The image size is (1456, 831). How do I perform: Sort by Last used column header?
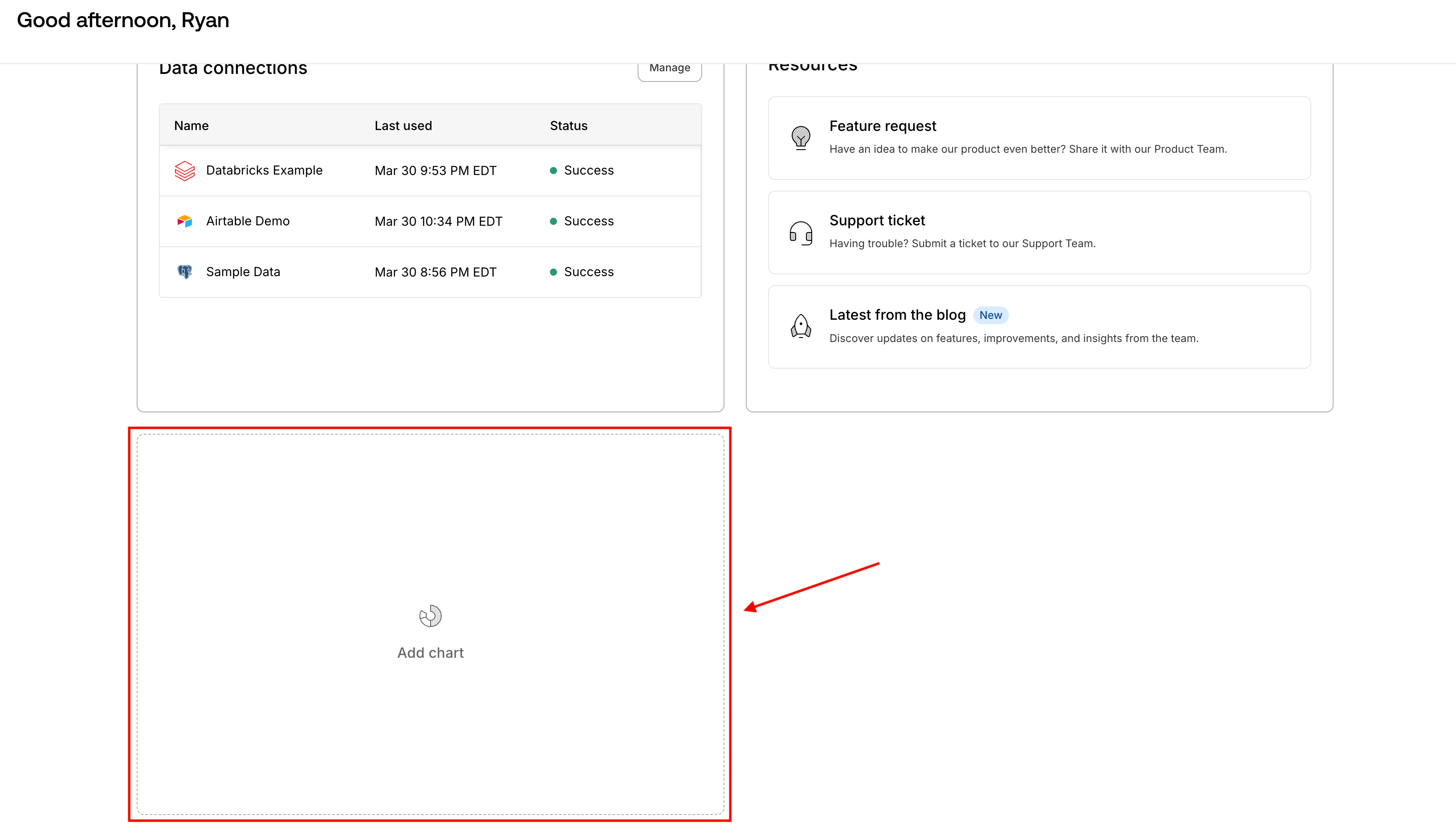pyautogui.click(x=403, y=126)
